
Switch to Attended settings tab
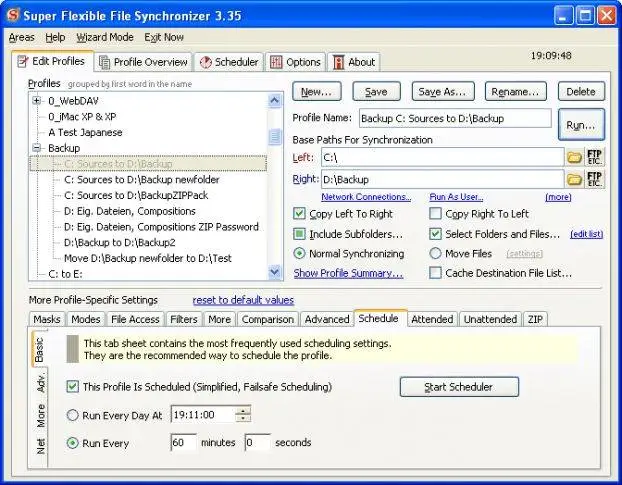(x=432, y=319)
